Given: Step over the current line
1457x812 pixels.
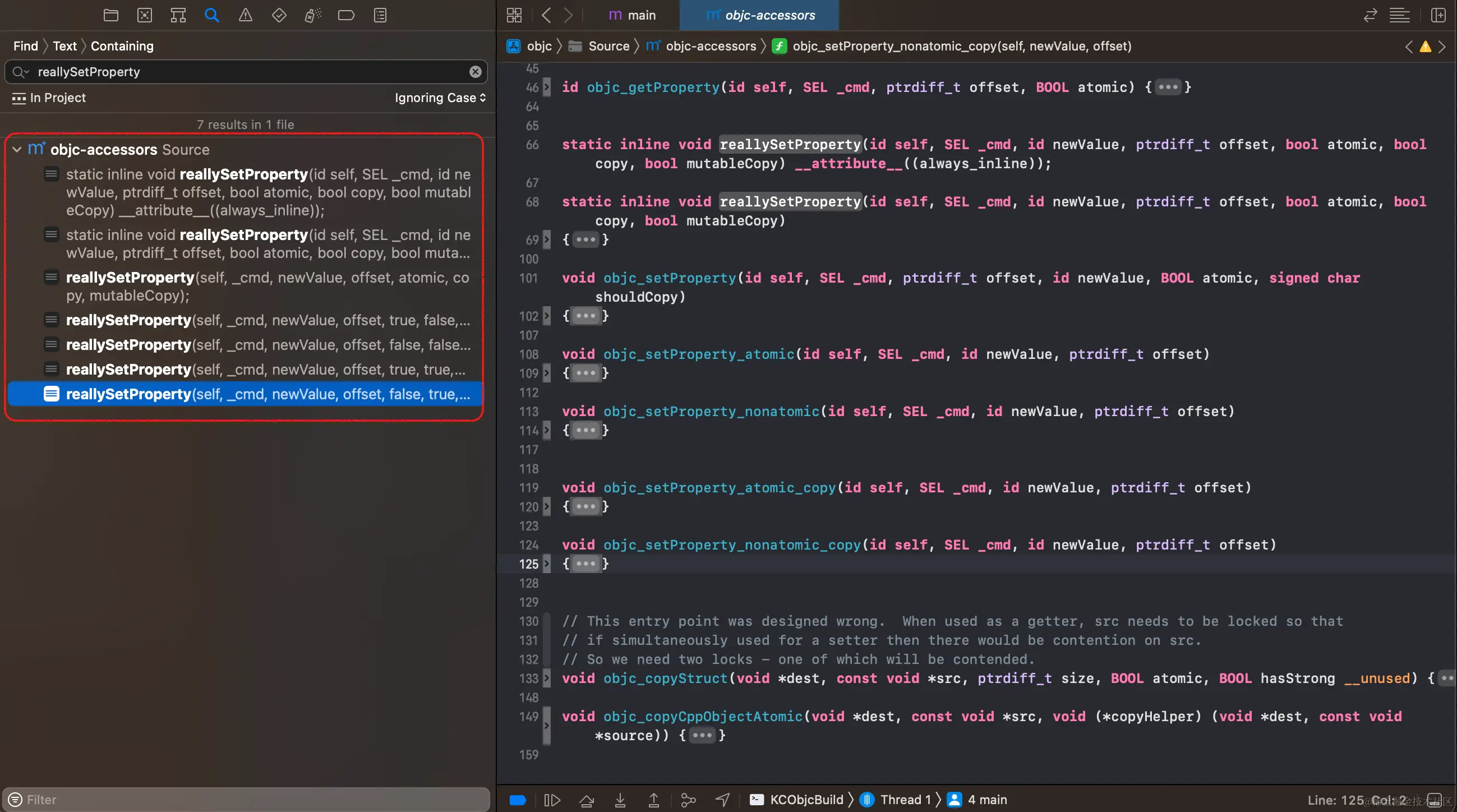Looking at the screenshot, I should point(587,800).
